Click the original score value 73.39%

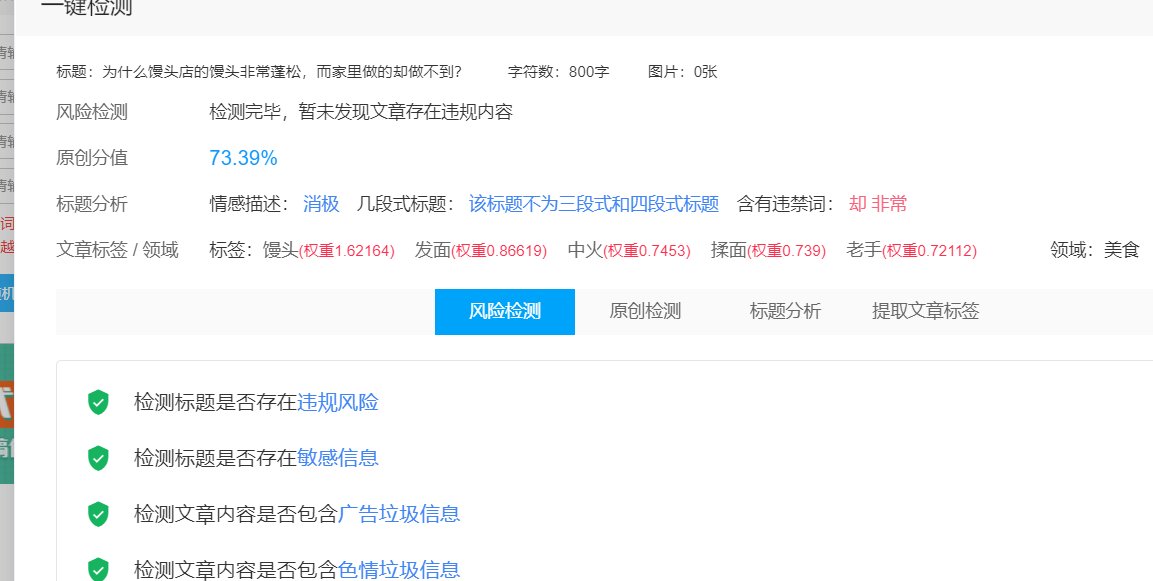pyautogui.click(x=243, y=158)
